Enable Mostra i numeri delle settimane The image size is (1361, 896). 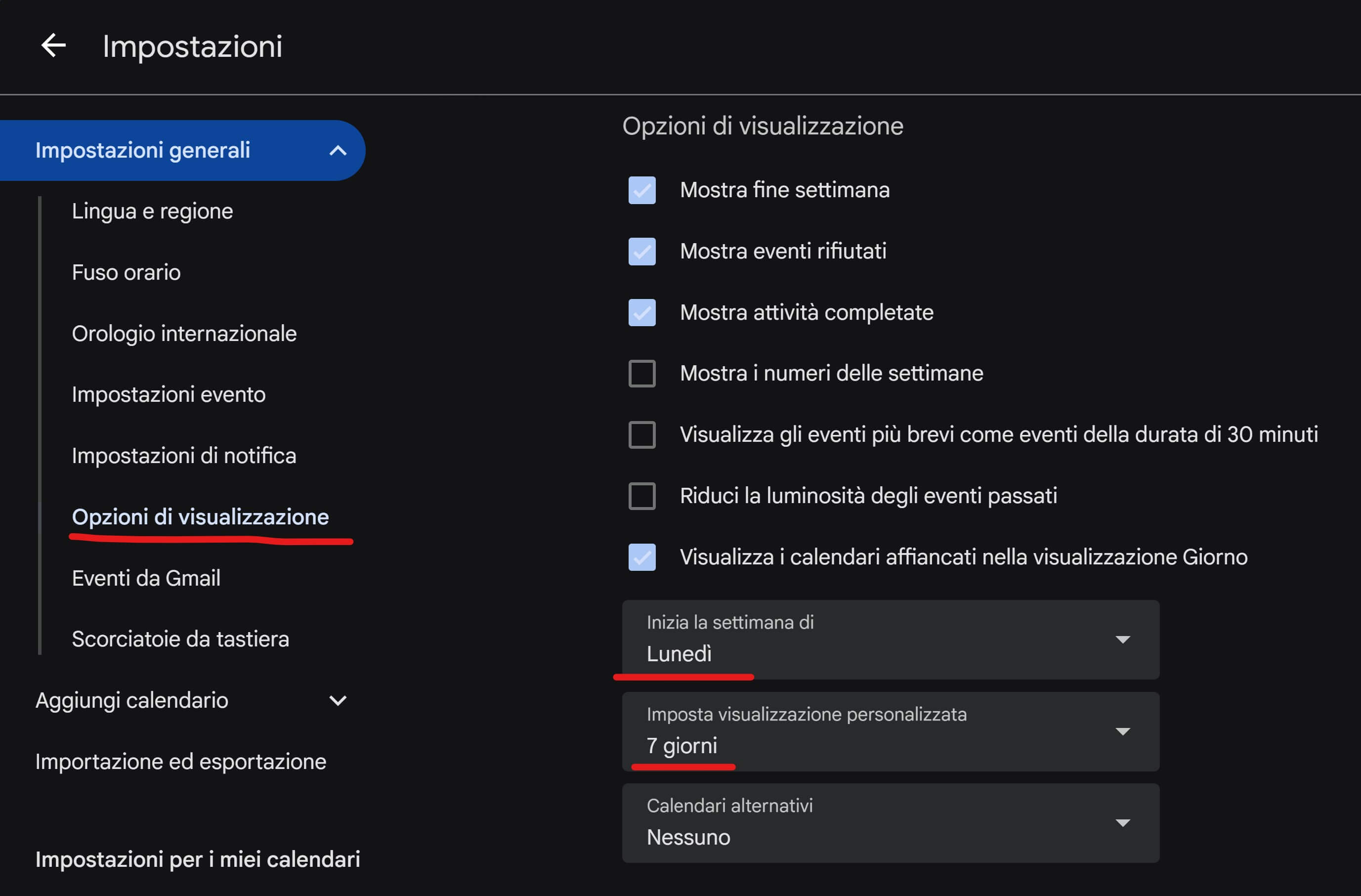[x=641, y=374]
